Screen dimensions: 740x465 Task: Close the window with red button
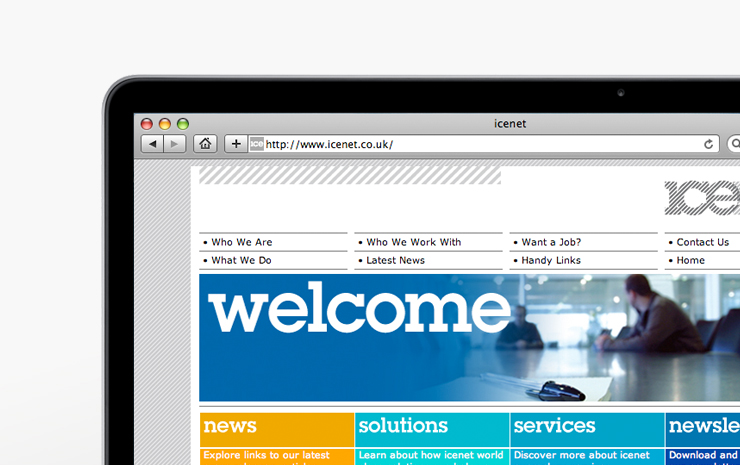pyautogui.click(x=147, y=124)
